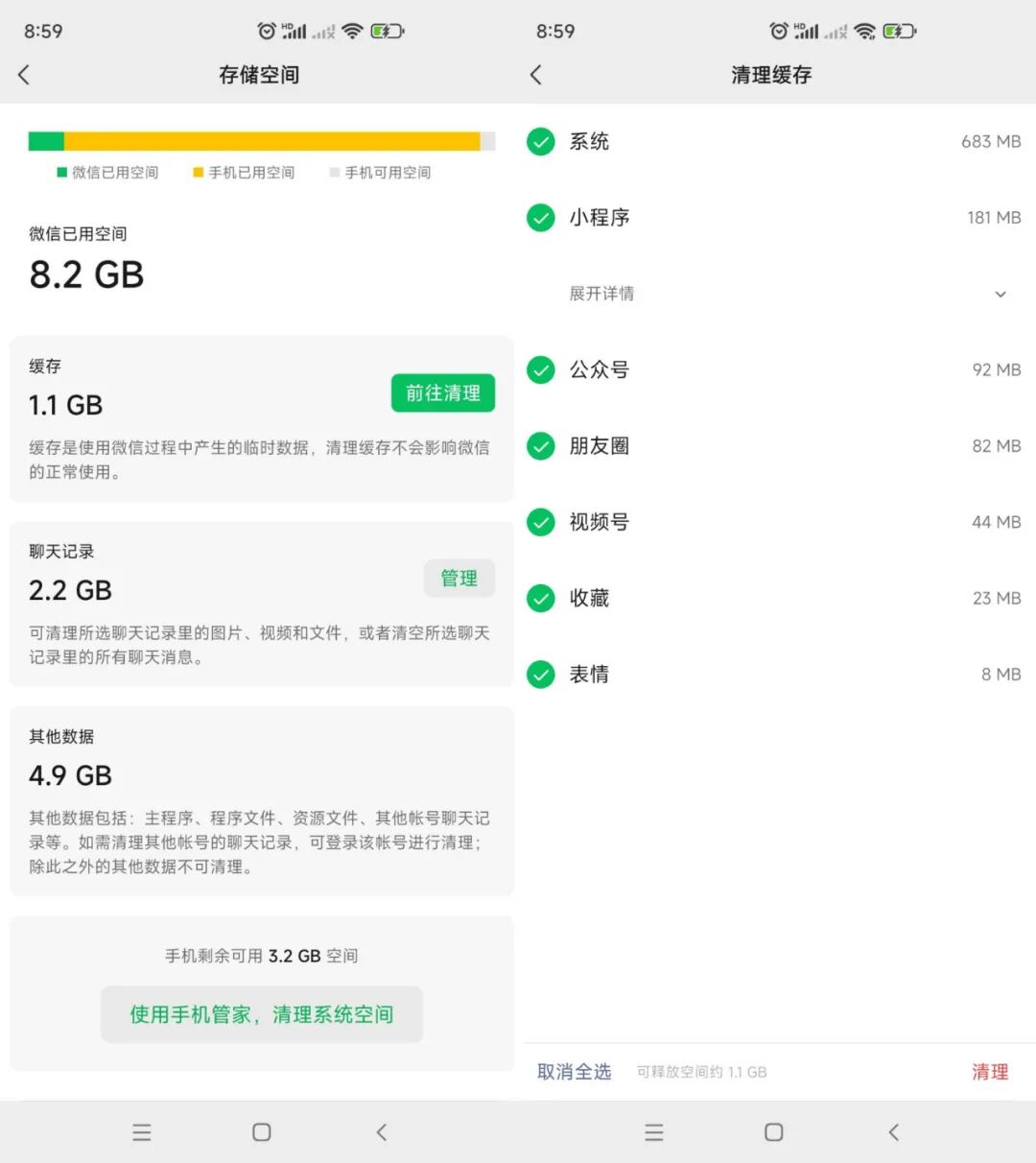Viewport: 1036px width, 1163px height.
Task: Tap 展开详情 label to show details
Action: [x=601, y=294]
